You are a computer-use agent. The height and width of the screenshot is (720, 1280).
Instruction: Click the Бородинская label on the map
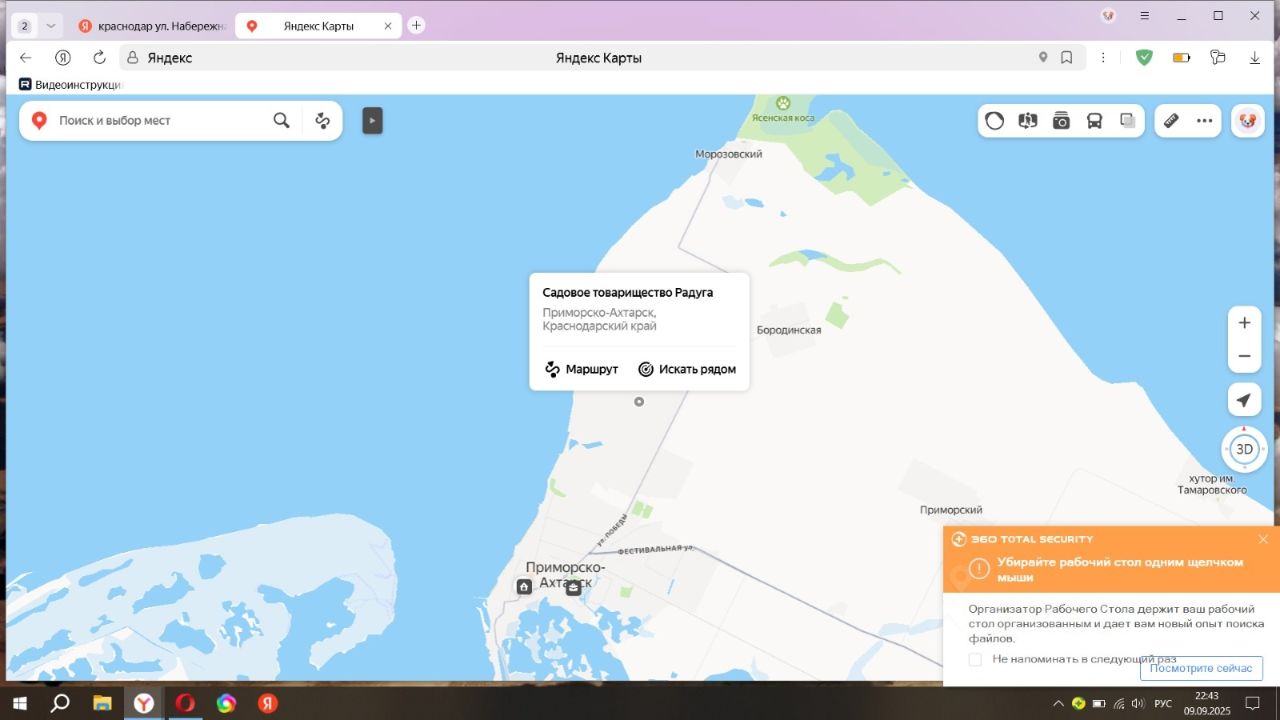(x=789, y=330)
